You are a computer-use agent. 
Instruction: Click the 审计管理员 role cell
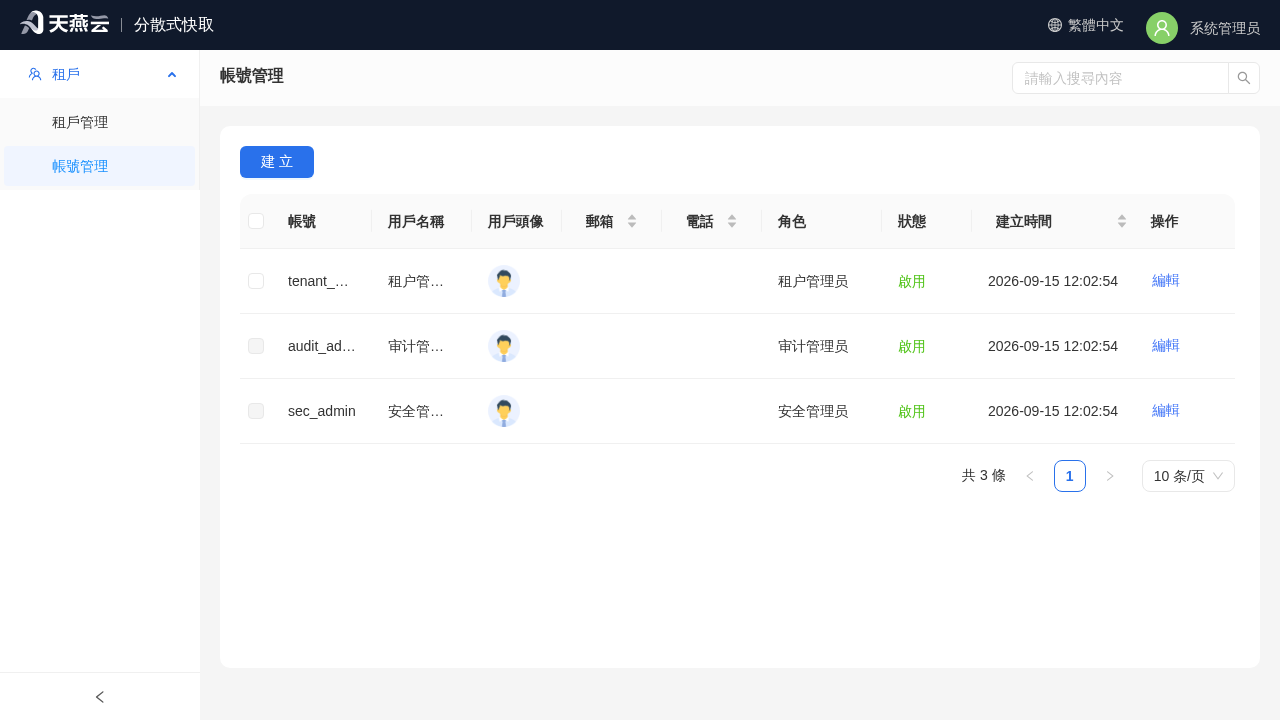(x=813, y=346)
